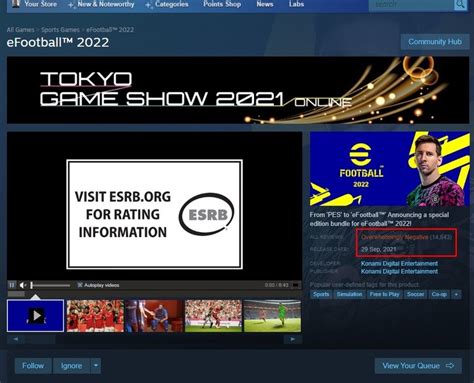
Task: Adjust the video volume slider
Action: [50, 285]
